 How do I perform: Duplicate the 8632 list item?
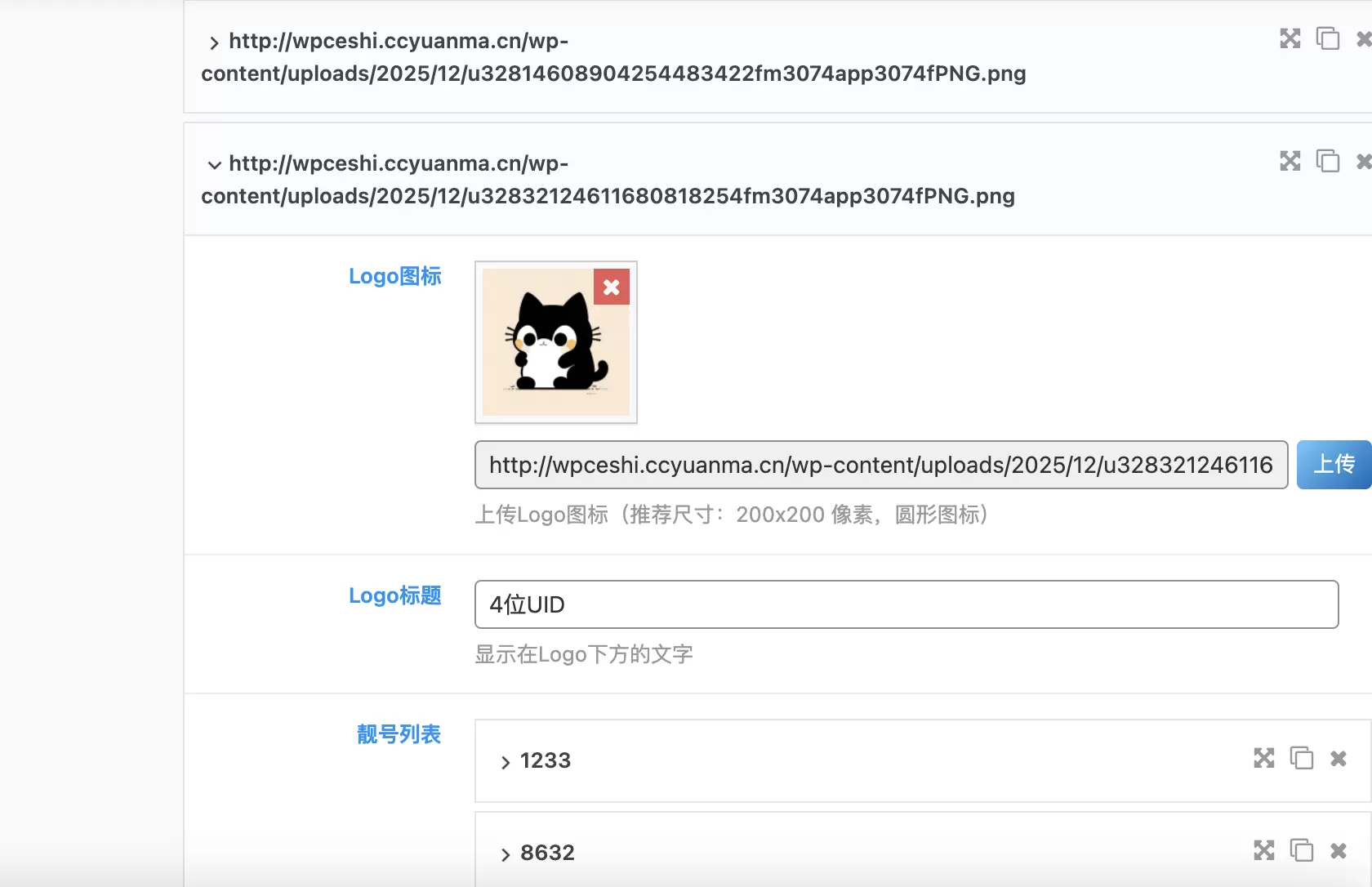tap(1302, 850)
